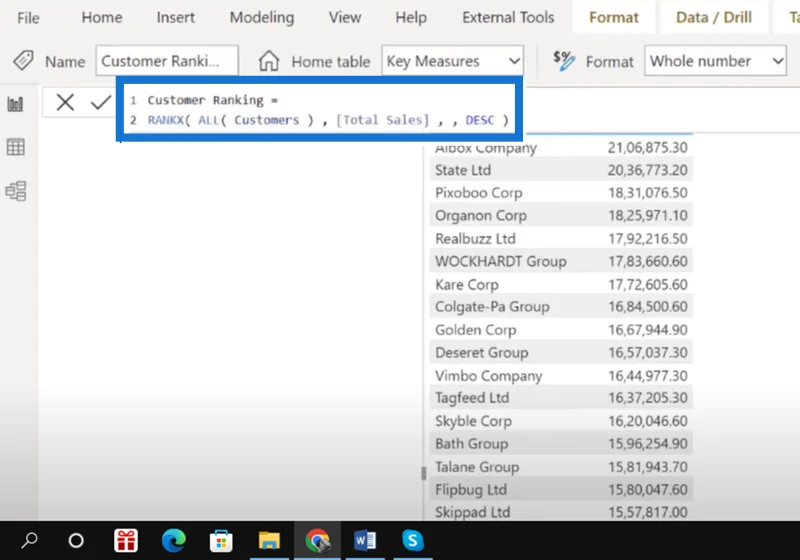Select the WOCKHARDT Group row
This screenshot has width=800, height=560.
(x=561, y=261)
